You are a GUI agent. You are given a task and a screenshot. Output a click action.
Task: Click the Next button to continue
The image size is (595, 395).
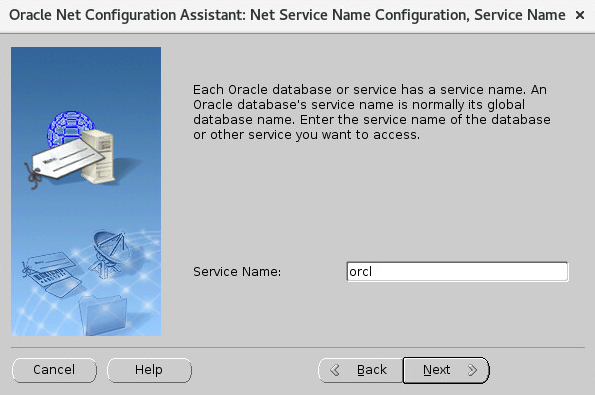[x=446, y=370]
